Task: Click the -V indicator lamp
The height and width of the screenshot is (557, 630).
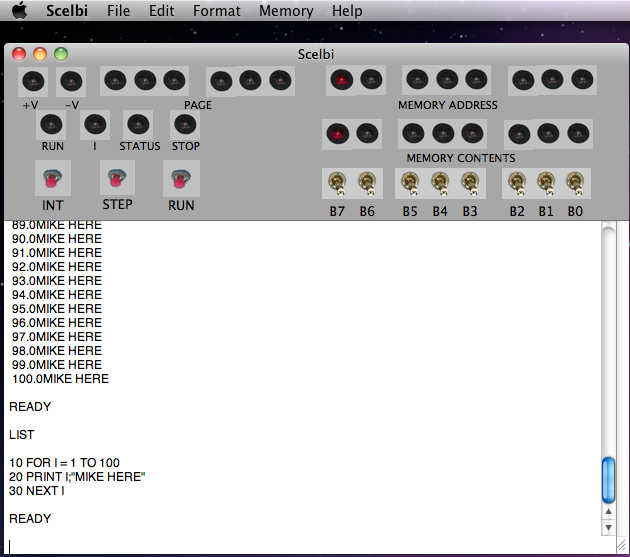Action: tap(71, 82)
